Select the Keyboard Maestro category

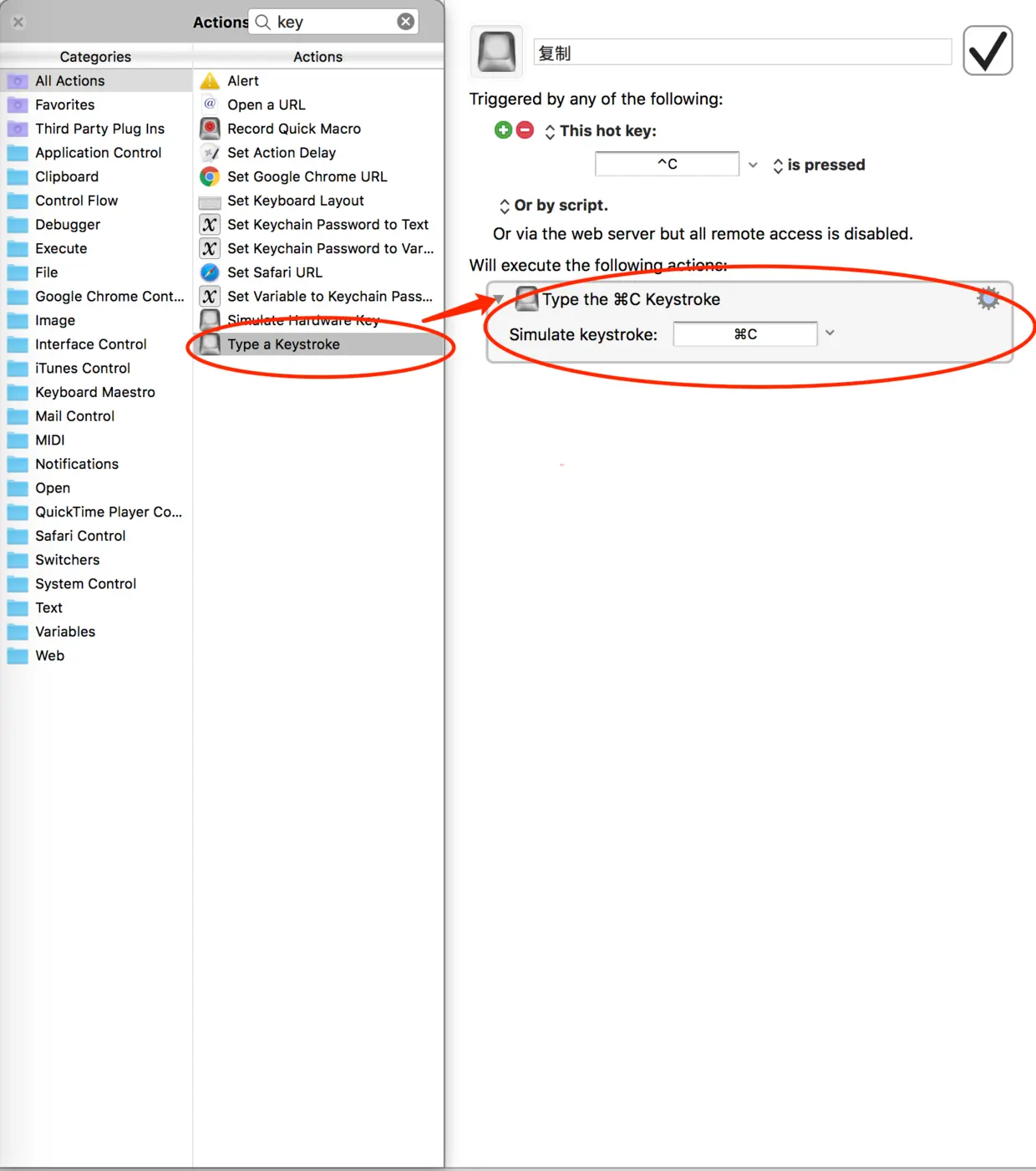[97, 392]
